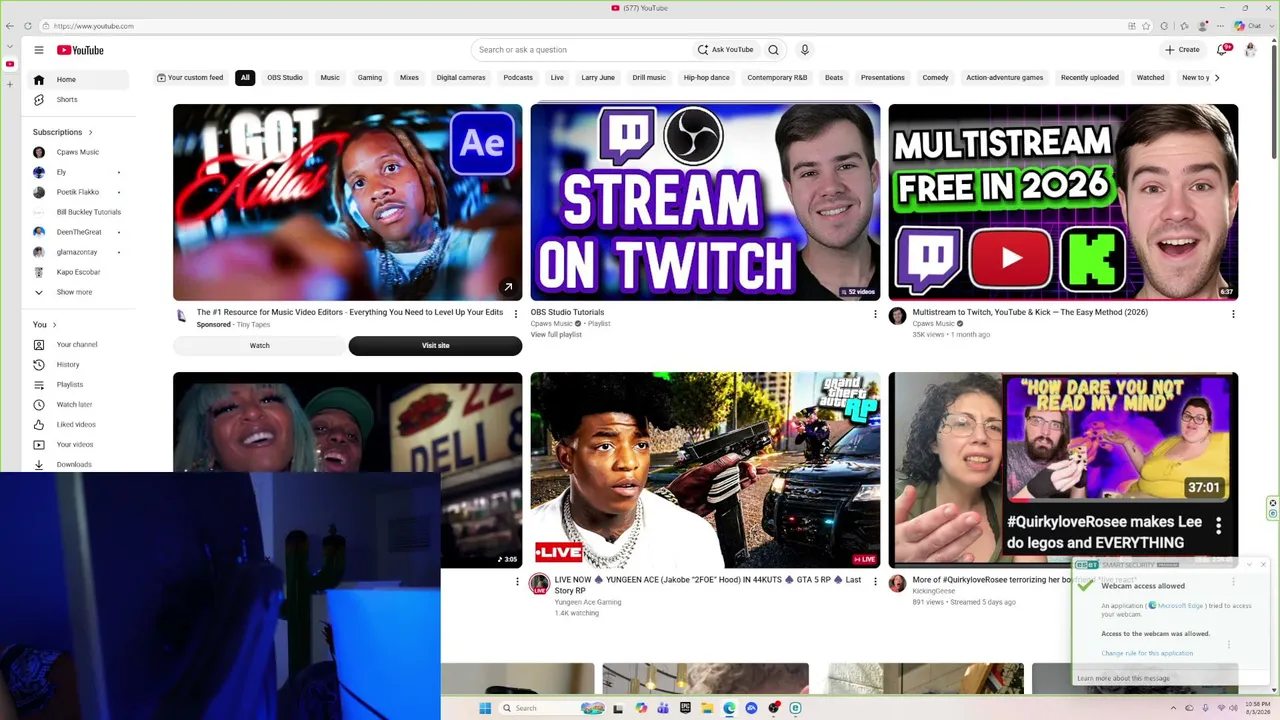Open the clock and date in the taskbar

click(x=1258, y=708)
